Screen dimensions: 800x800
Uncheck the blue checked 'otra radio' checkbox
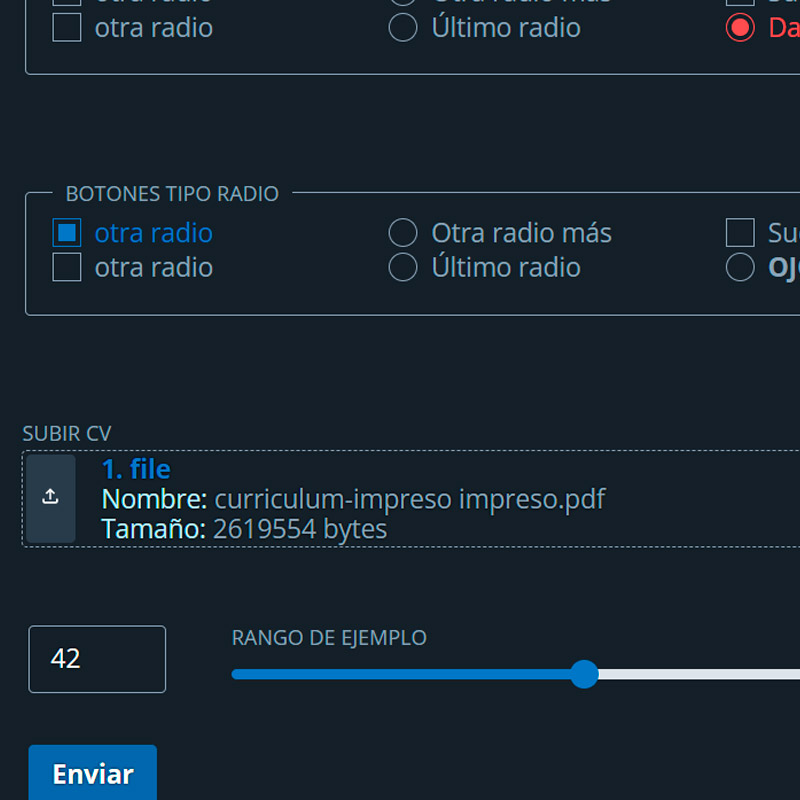coord(67,233)
